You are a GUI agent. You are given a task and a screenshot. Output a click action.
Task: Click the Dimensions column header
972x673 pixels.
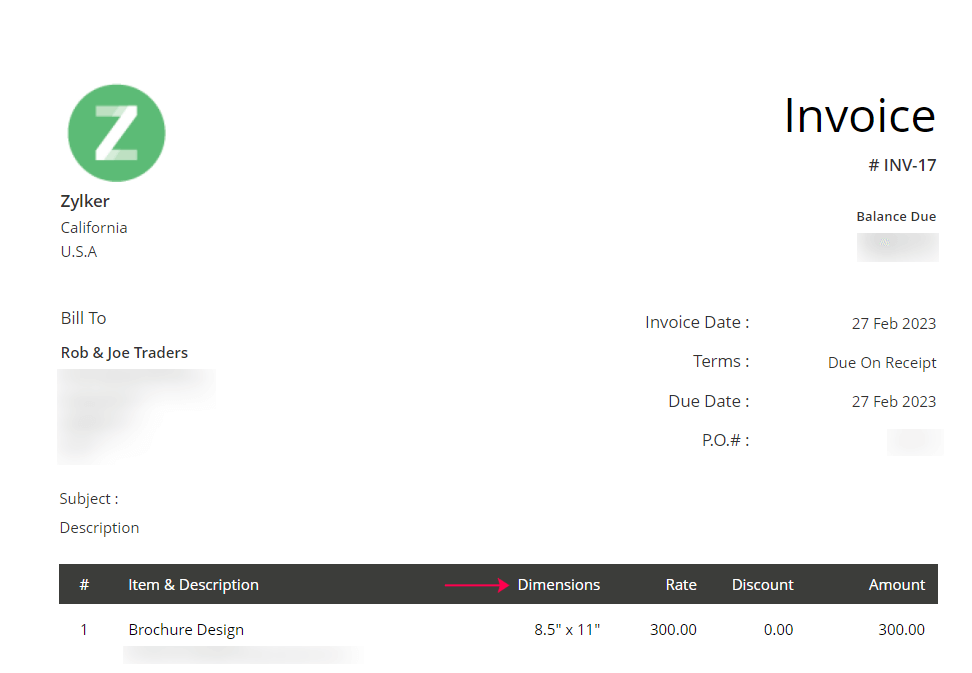click(558, 585)
